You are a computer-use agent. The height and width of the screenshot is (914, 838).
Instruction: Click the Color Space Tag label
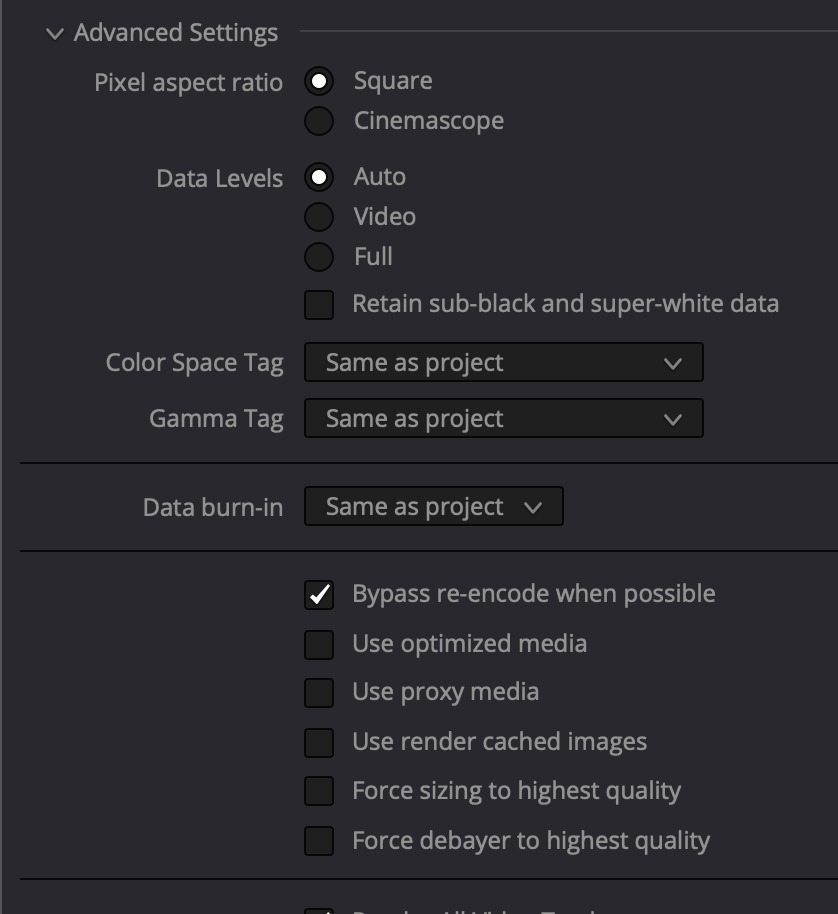(195, 363)
